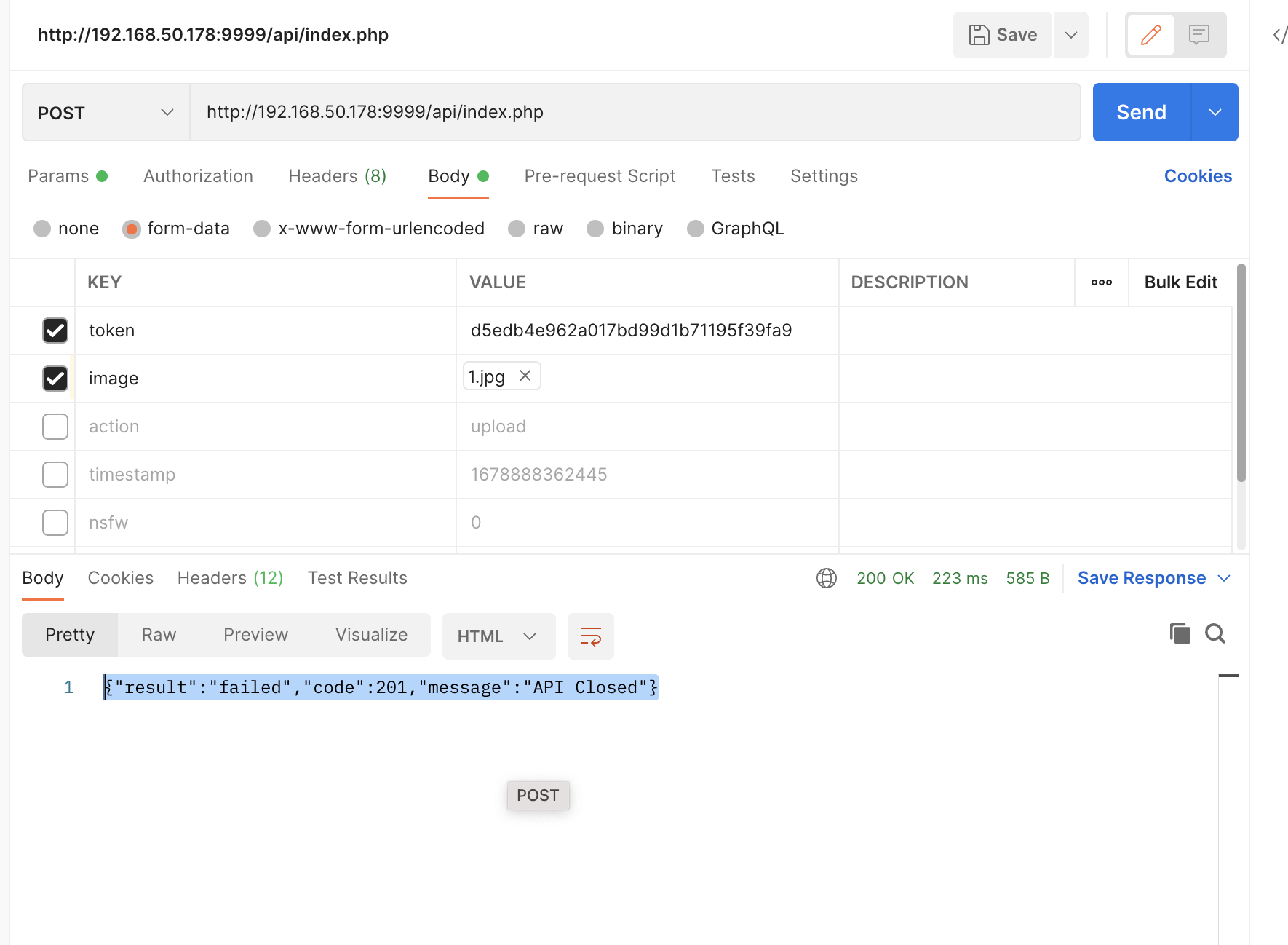1288x945 pixels.
Task: Switch to the Headers (8) tab
Action: [x=336, y=175]
